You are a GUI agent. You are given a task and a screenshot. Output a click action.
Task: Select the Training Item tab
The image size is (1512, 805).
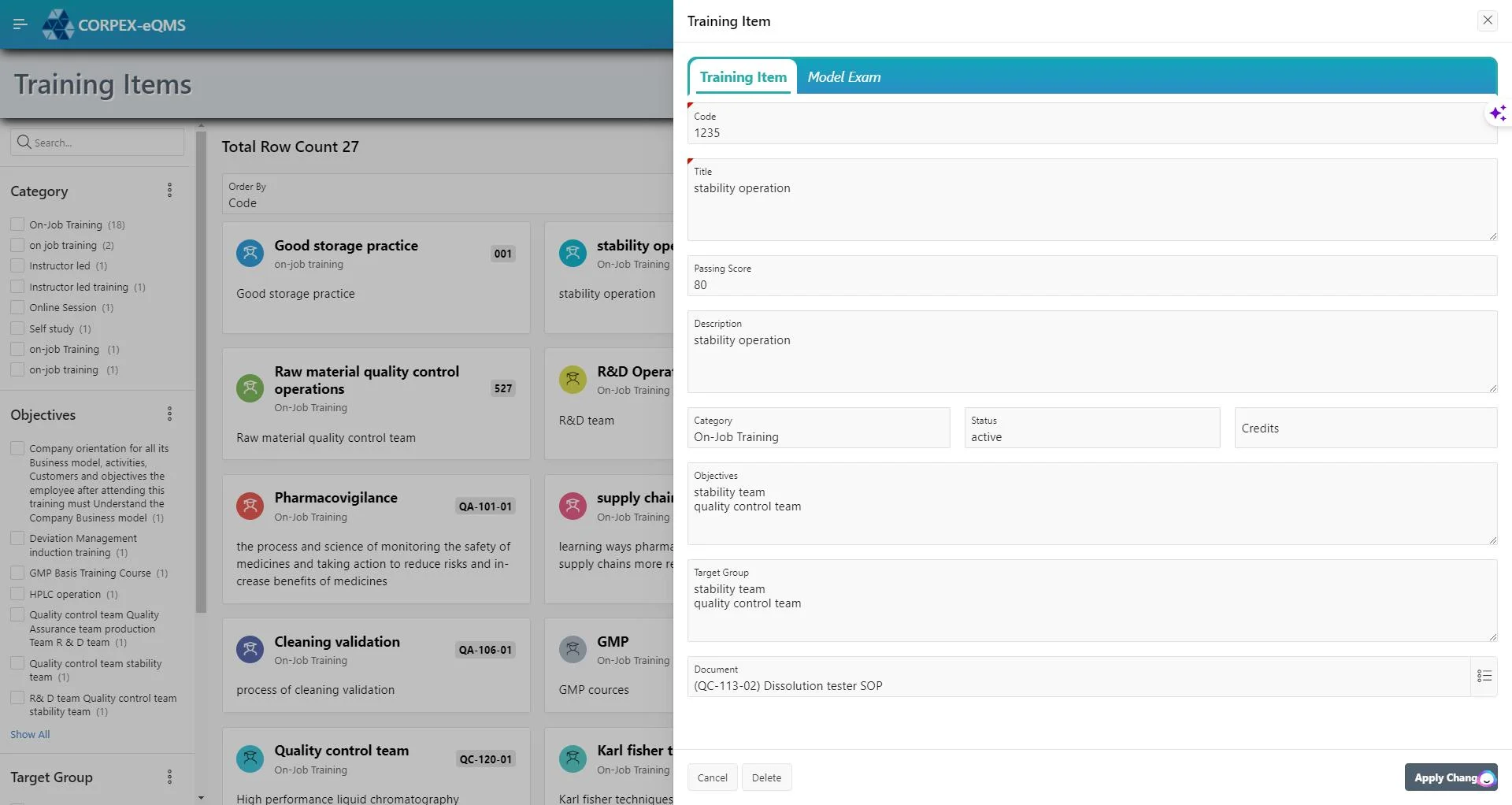pyautogui.click(x=742, y=76)
